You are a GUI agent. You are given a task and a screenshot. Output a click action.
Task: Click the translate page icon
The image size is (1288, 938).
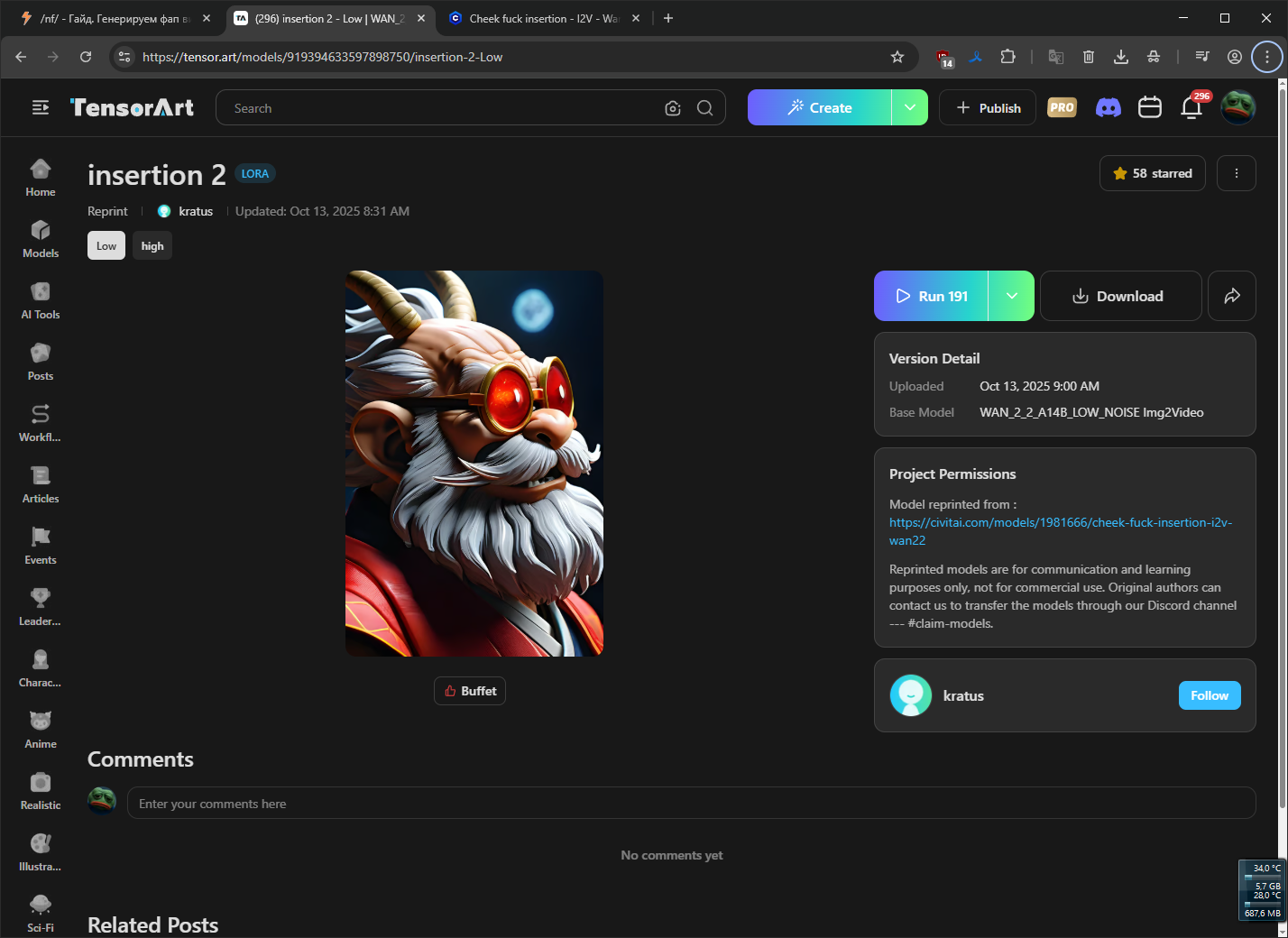[x=1056, y=57]
